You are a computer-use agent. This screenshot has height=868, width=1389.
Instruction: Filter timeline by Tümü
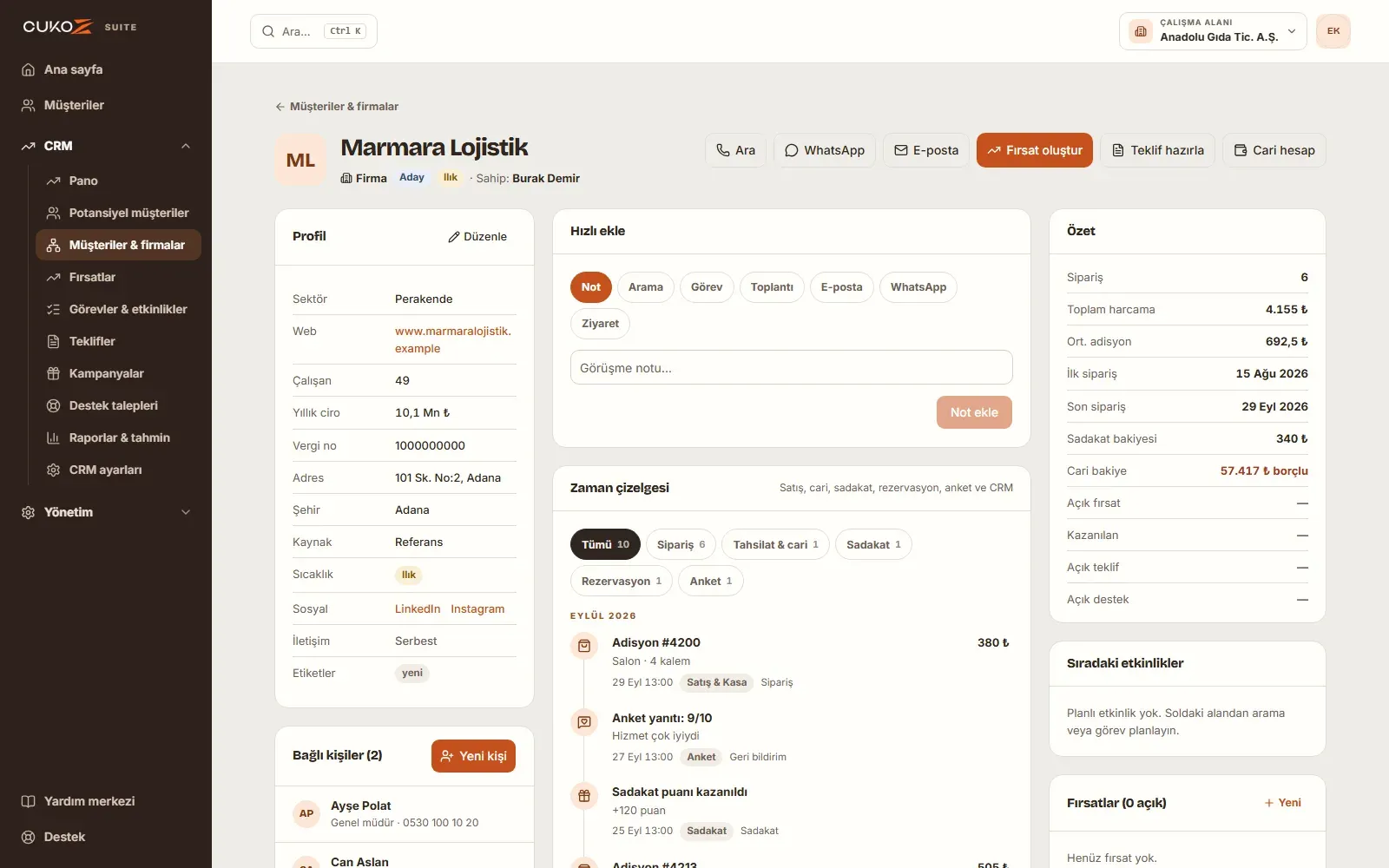(x=605, y=544)
